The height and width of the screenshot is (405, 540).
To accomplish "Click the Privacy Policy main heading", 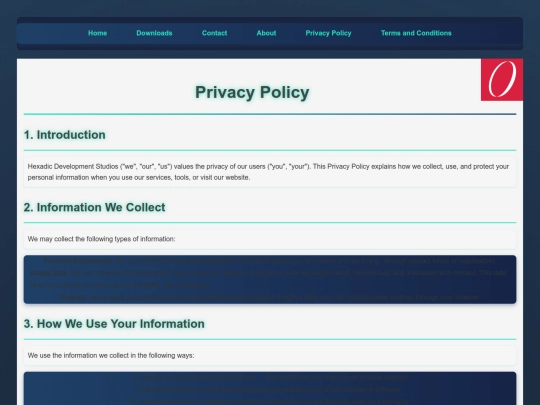I will [x=252, y=92].
